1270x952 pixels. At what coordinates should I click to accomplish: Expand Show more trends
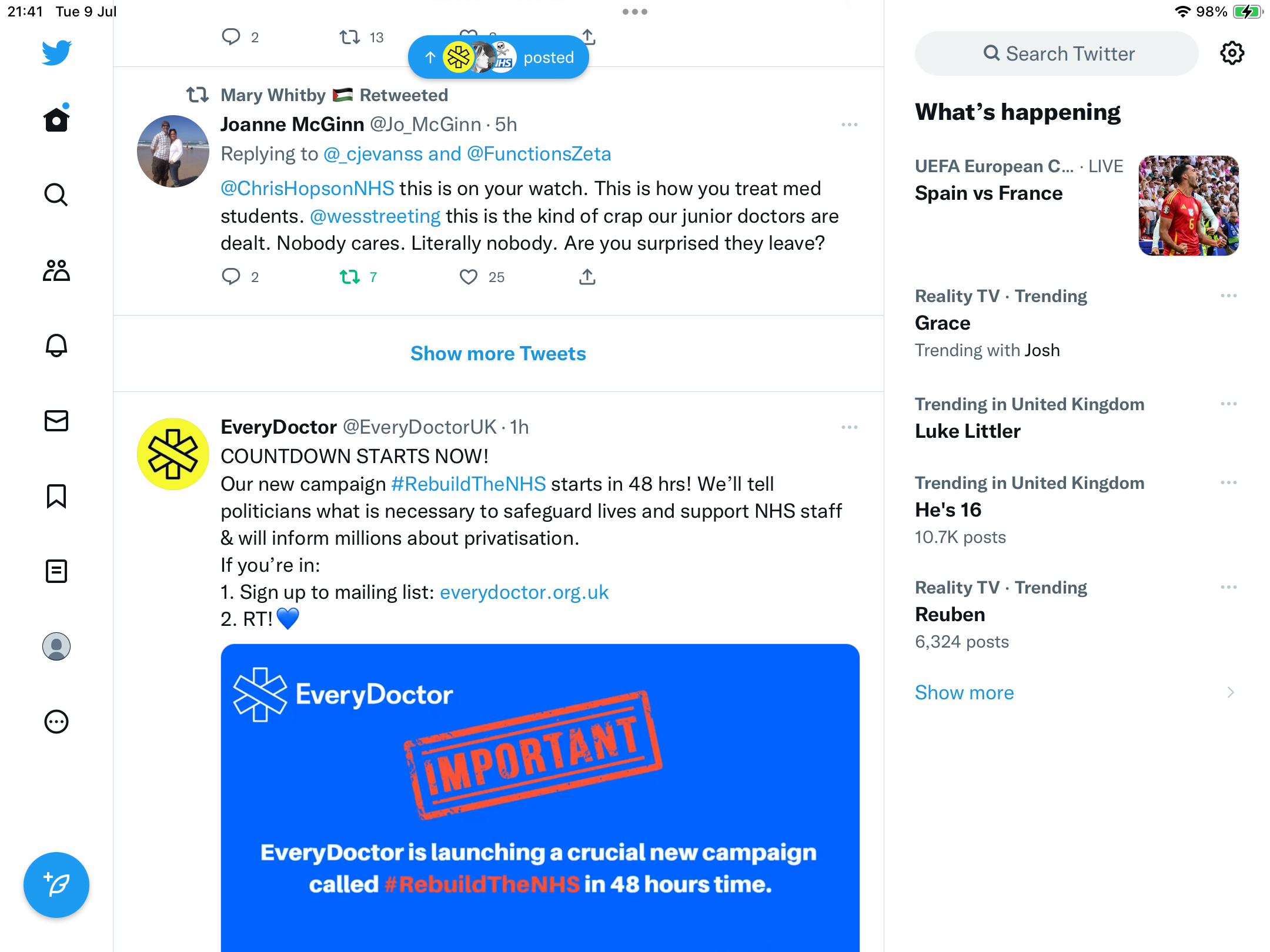pyautogui.click(x=964, y=692)
